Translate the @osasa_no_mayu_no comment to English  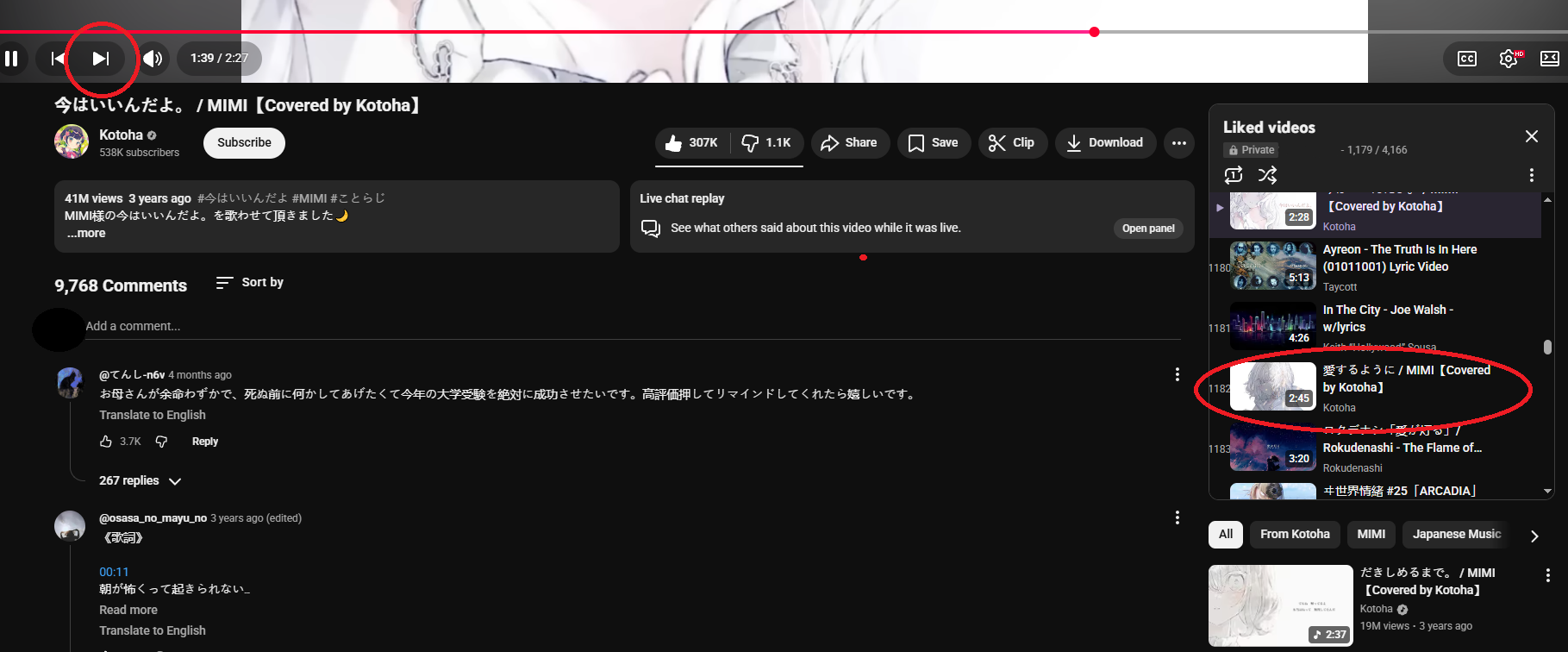pyautogui.click(x=153, y=630)
